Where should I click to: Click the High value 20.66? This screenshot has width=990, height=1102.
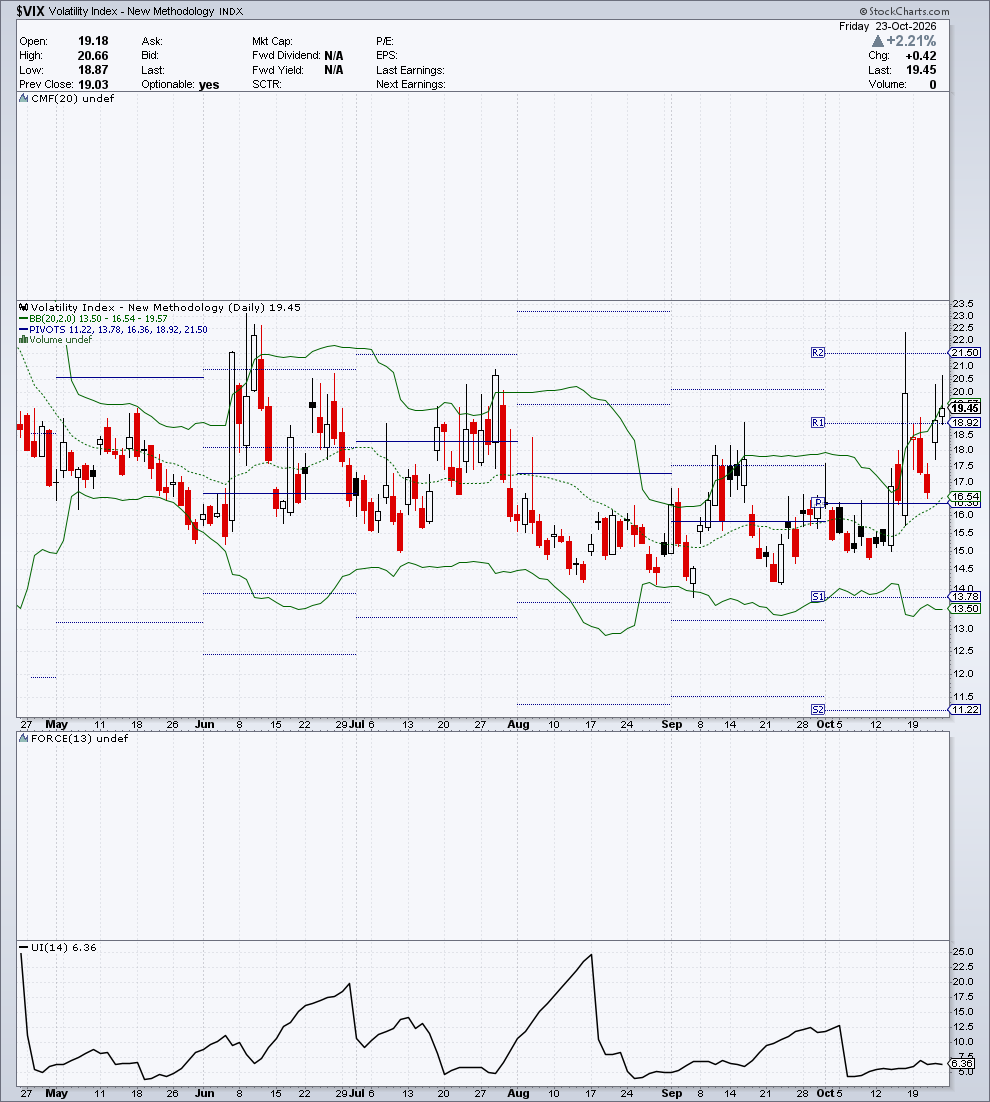pos(93,56)
